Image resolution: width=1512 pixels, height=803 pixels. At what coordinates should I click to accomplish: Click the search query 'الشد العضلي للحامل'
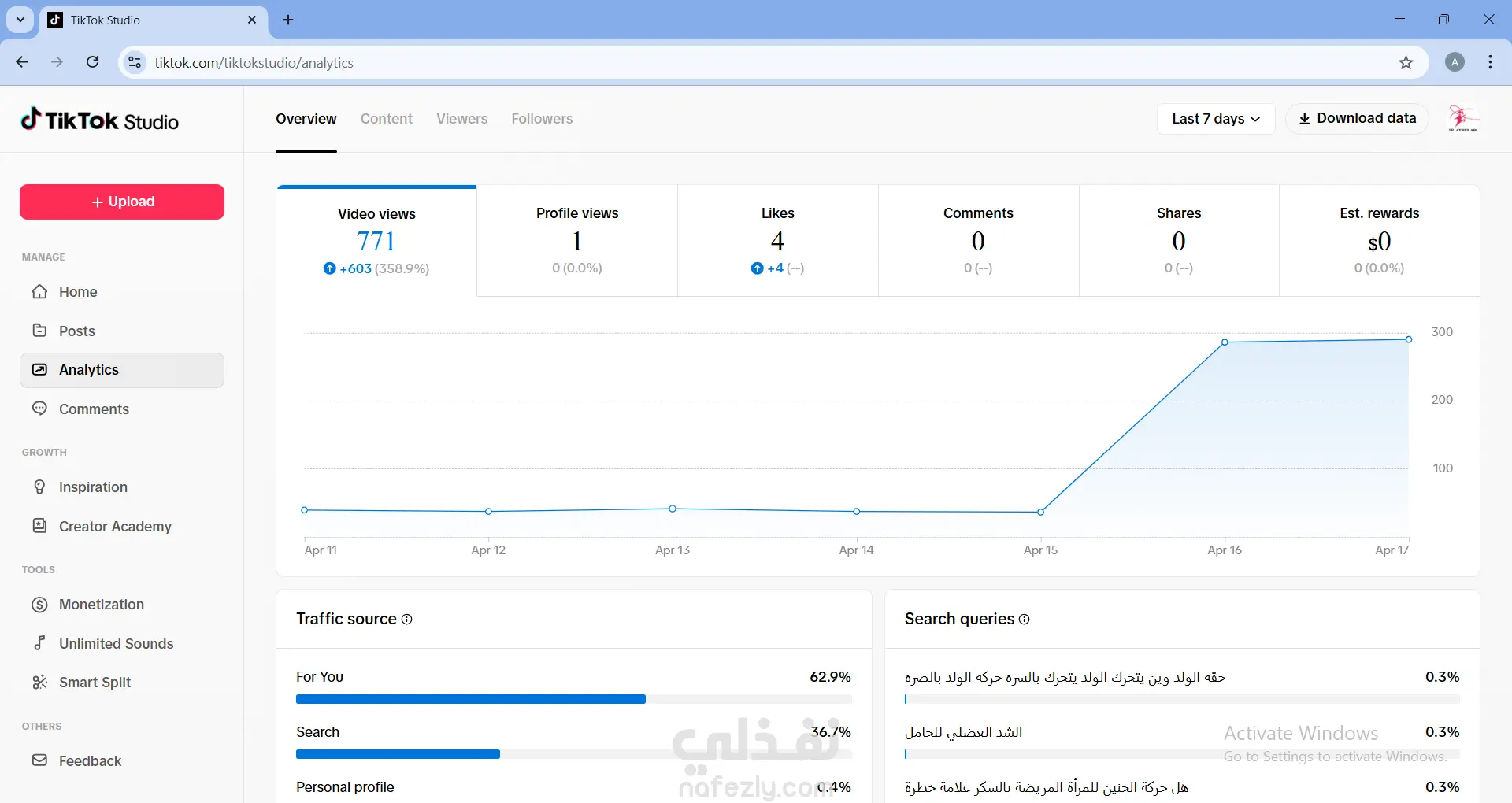click(x=963, y=732)
